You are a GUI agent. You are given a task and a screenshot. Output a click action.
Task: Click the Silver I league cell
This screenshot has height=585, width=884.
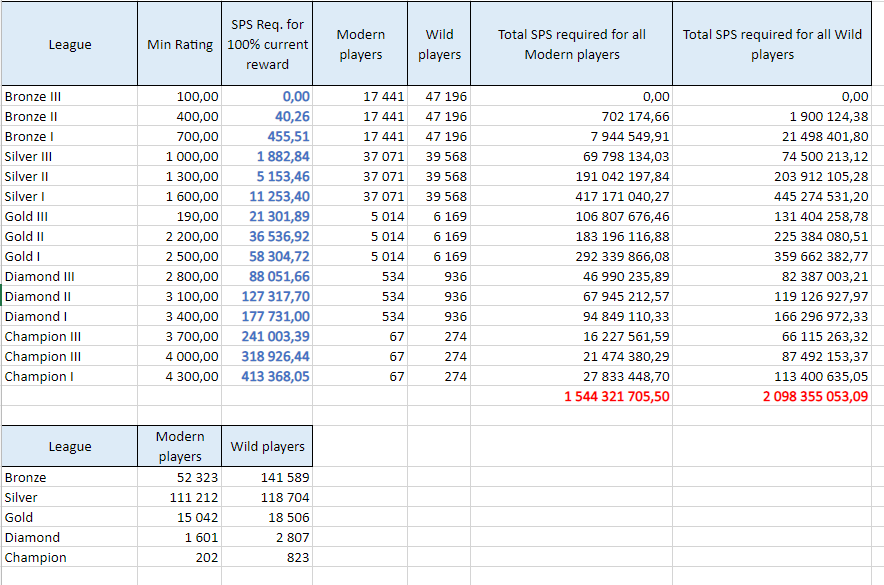click(69, 196)
